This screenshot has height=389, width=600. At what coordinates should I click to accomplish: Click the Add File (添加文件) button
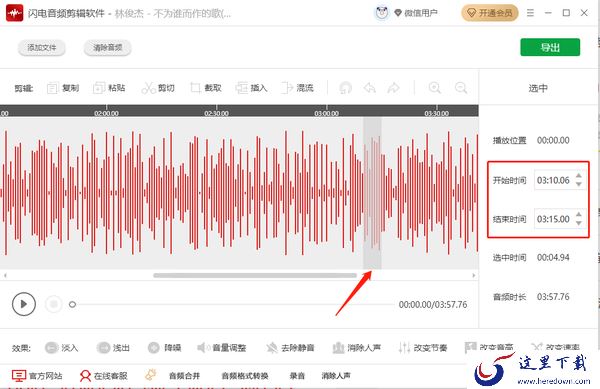point(42,48)
